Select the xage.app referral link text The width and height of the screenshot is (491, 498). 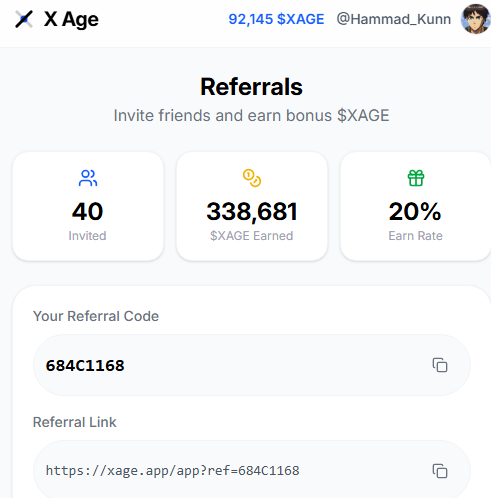pyautogui.click(x=172, y=471)
